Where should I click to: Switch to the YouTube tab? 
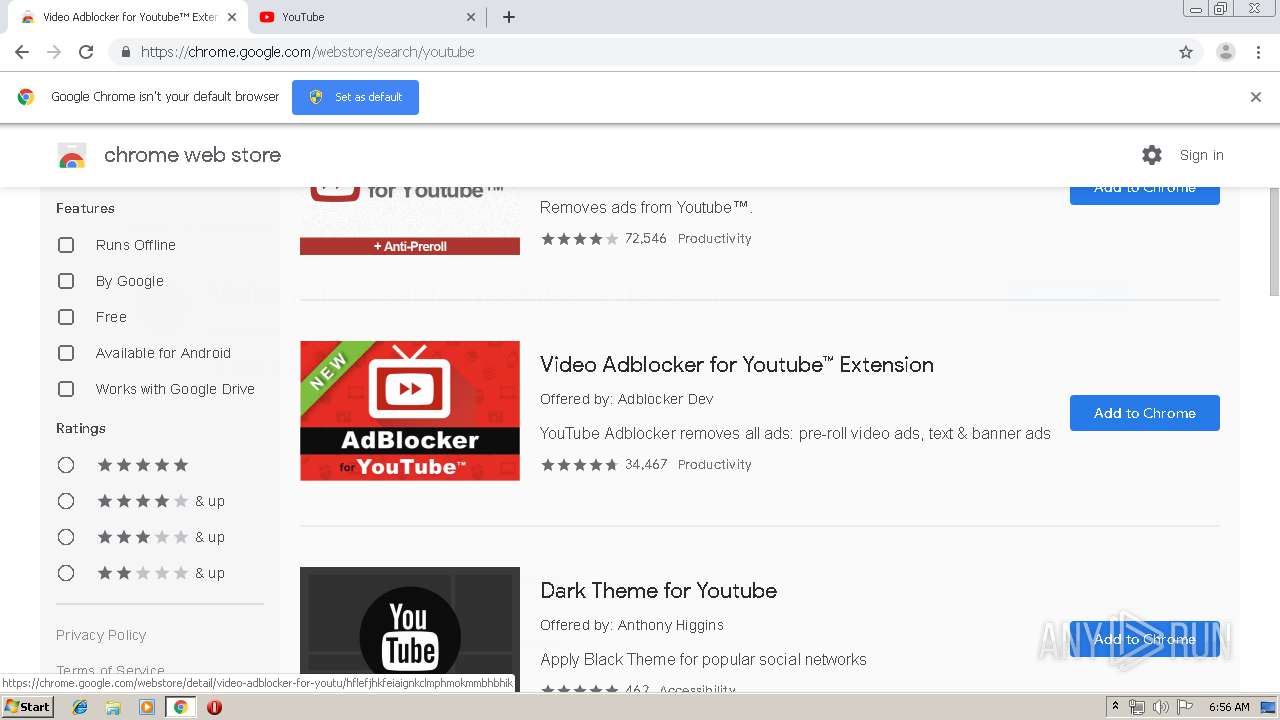click(x=365, y=17)
